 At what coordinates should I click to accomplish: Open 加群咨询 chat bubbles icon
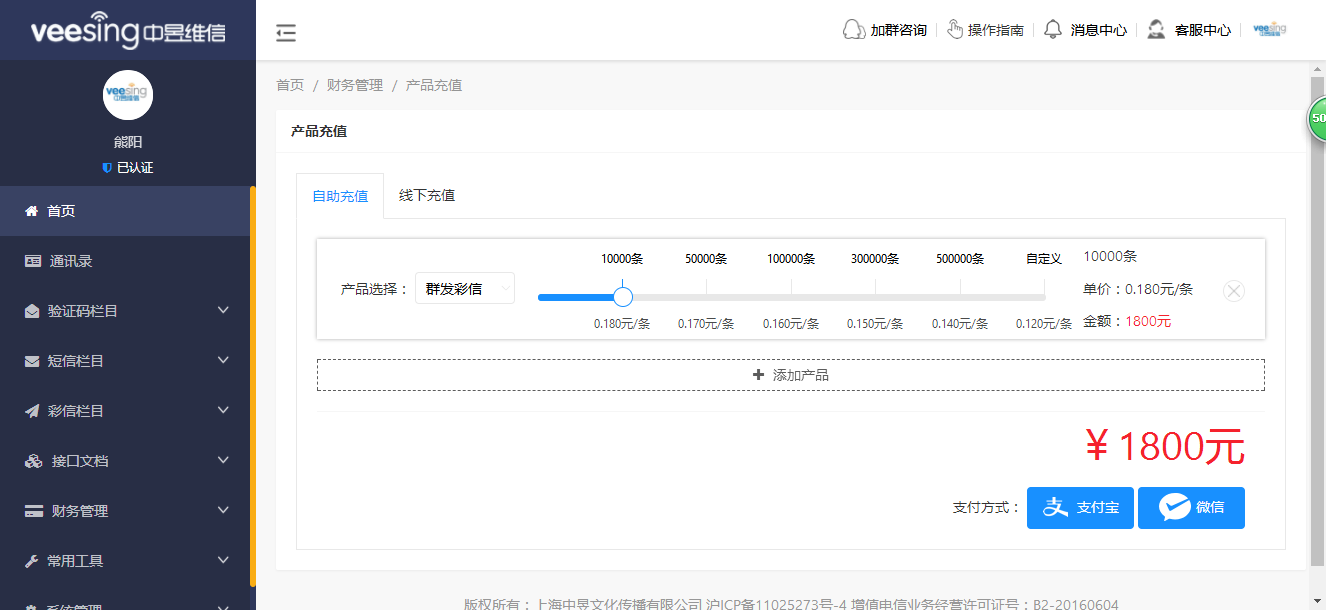point(852,29)
